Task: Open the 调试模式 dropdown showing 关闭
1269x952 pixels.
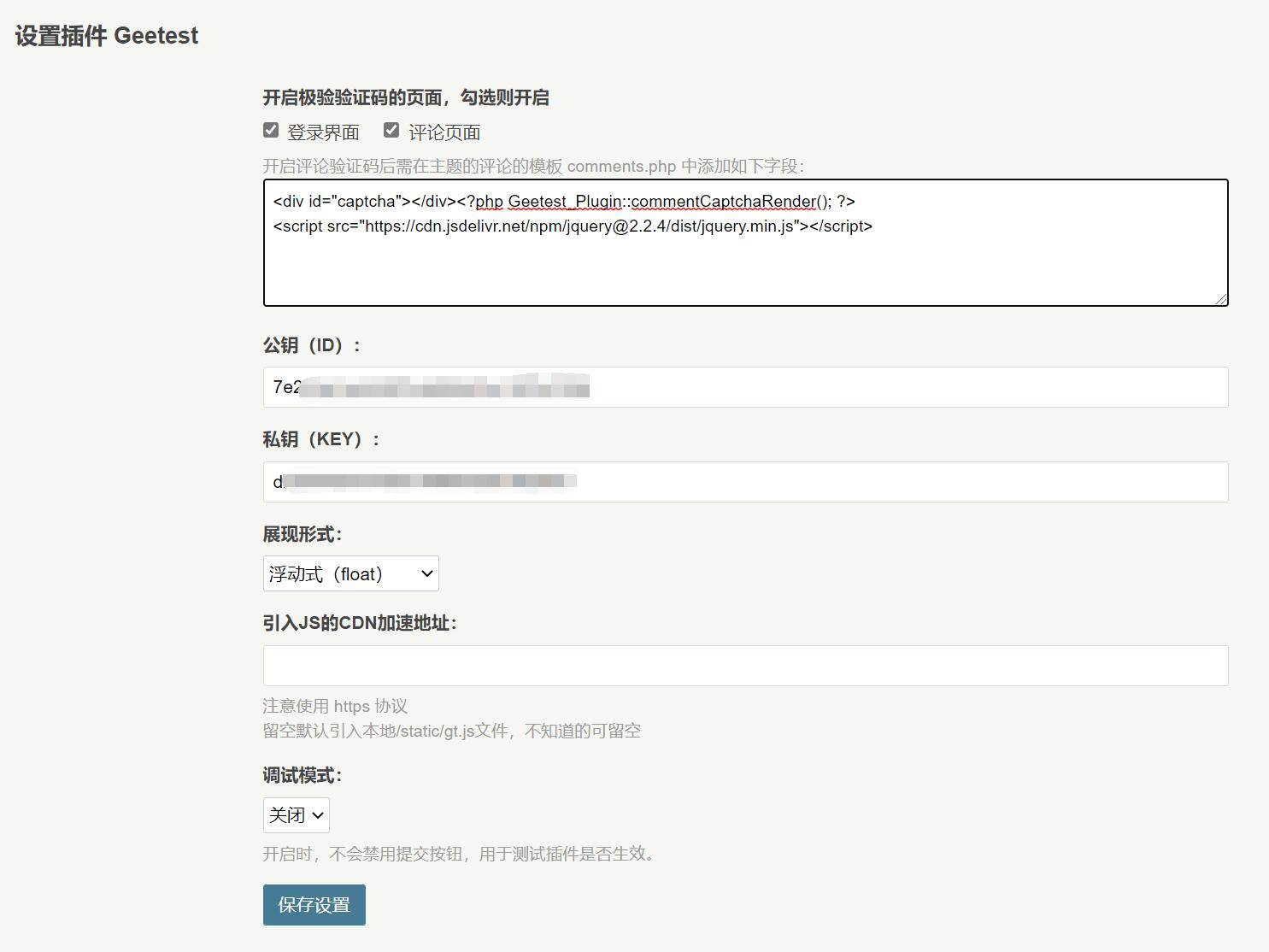Action: pos(296,815)
